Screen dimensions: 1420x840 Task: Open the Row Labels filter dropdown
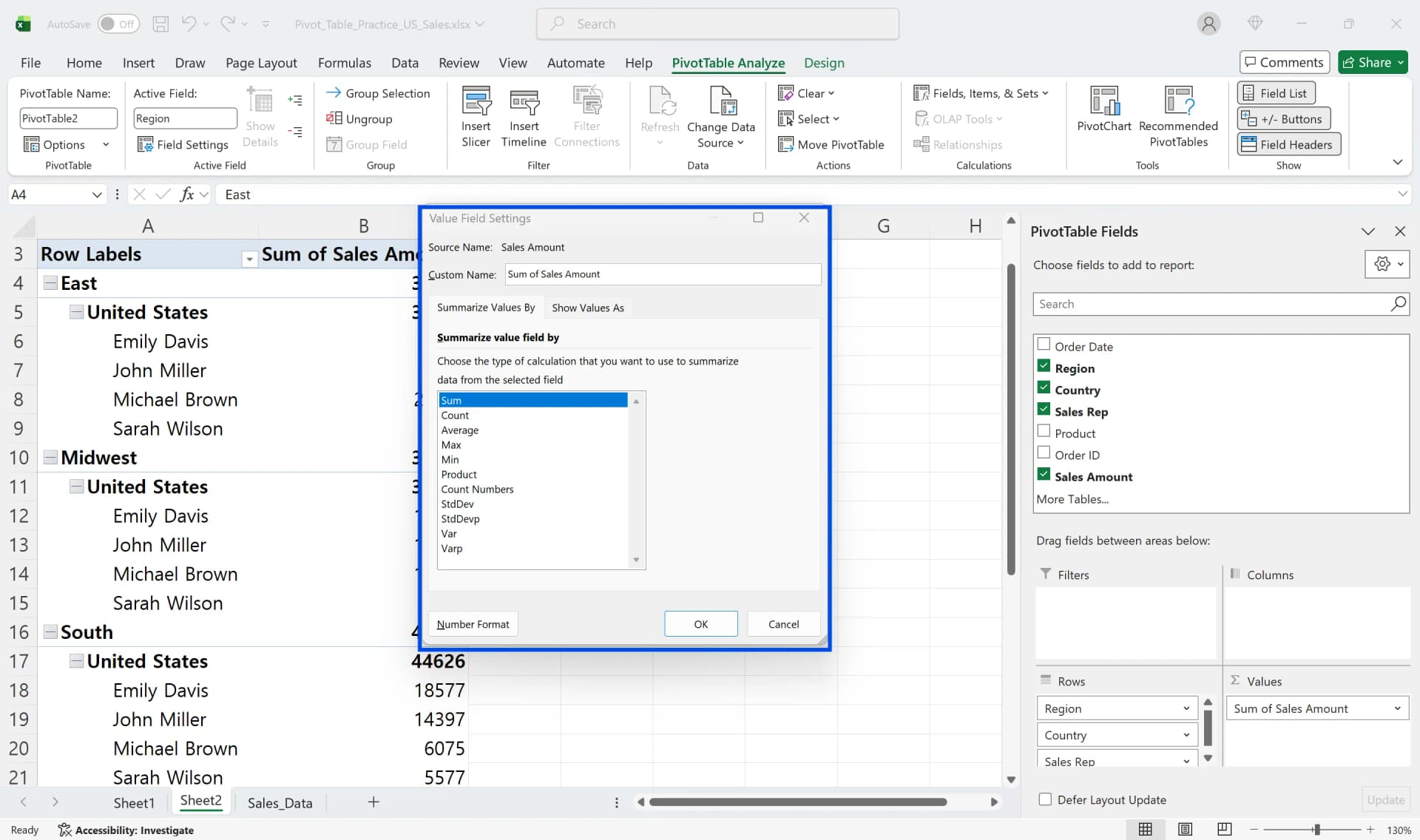point(249,259)
